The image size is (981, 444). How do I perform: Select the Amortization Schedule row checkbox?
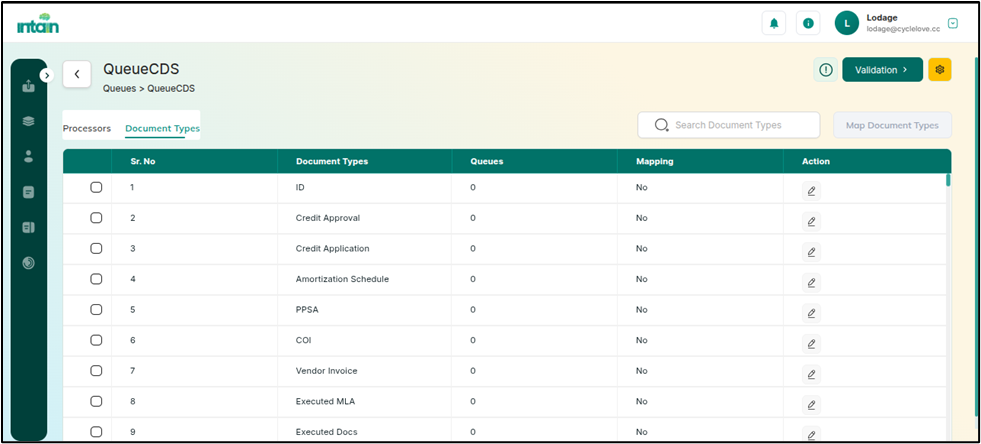(x=96, y=279)
